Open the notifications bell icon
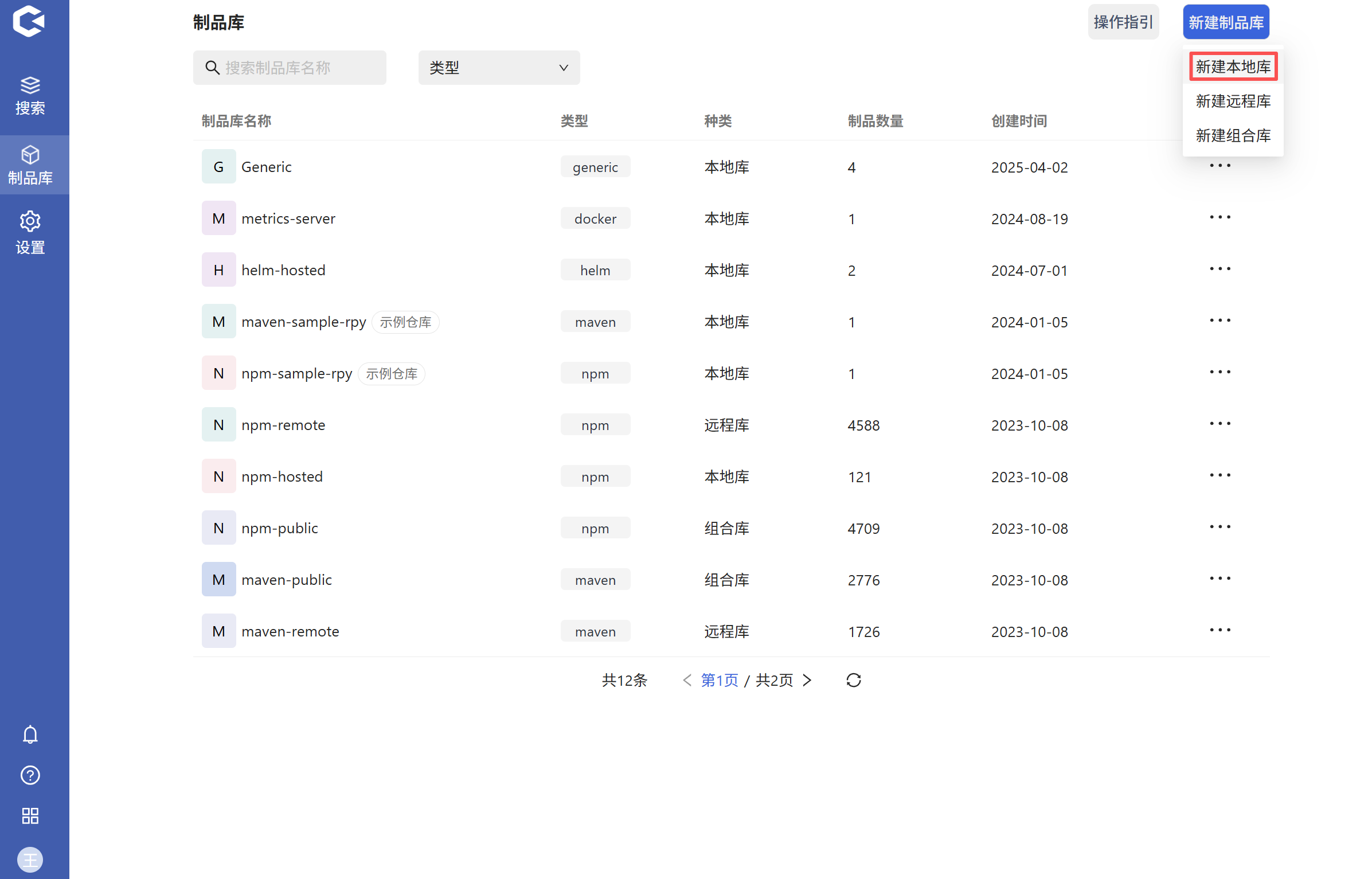 pyautogui.click(x=30, y=735)
